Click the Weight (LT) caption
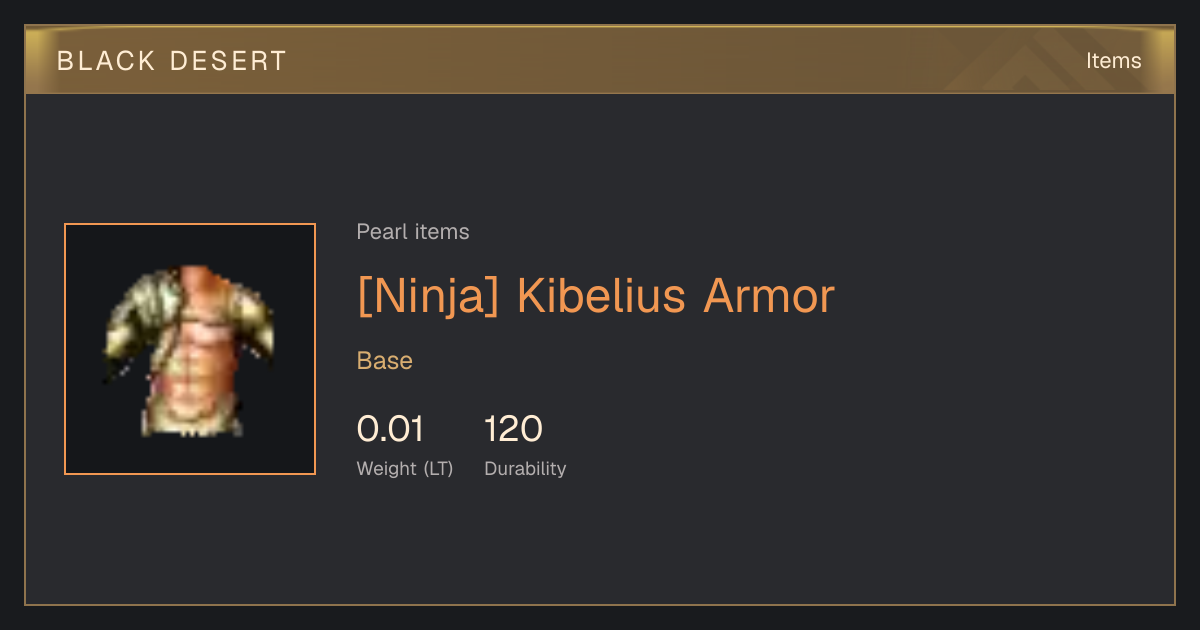This screenshot has height=630, width=1200. [x=405, y=468]
